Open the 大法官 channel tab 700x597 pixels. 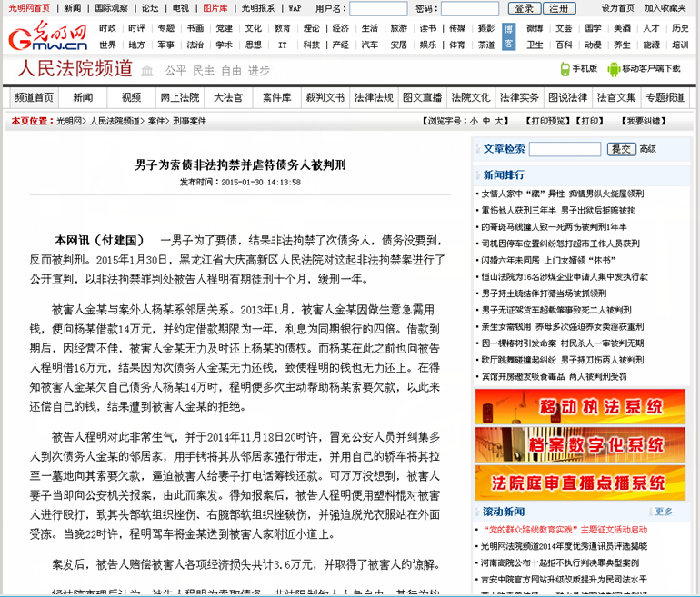(x=228, y=97)
